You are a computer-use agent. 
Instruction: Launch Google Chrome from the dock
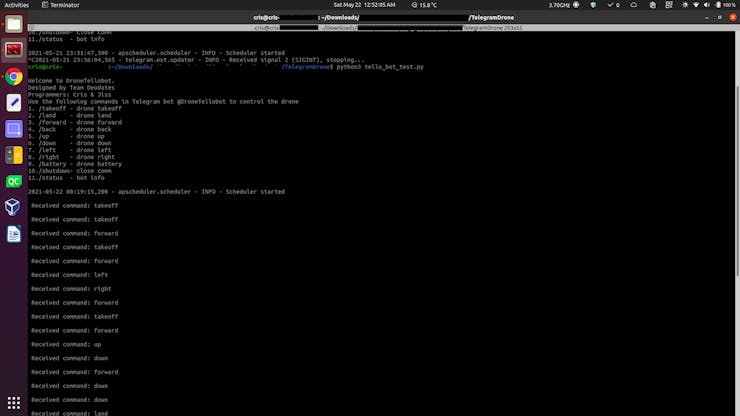tap(14, 76)
